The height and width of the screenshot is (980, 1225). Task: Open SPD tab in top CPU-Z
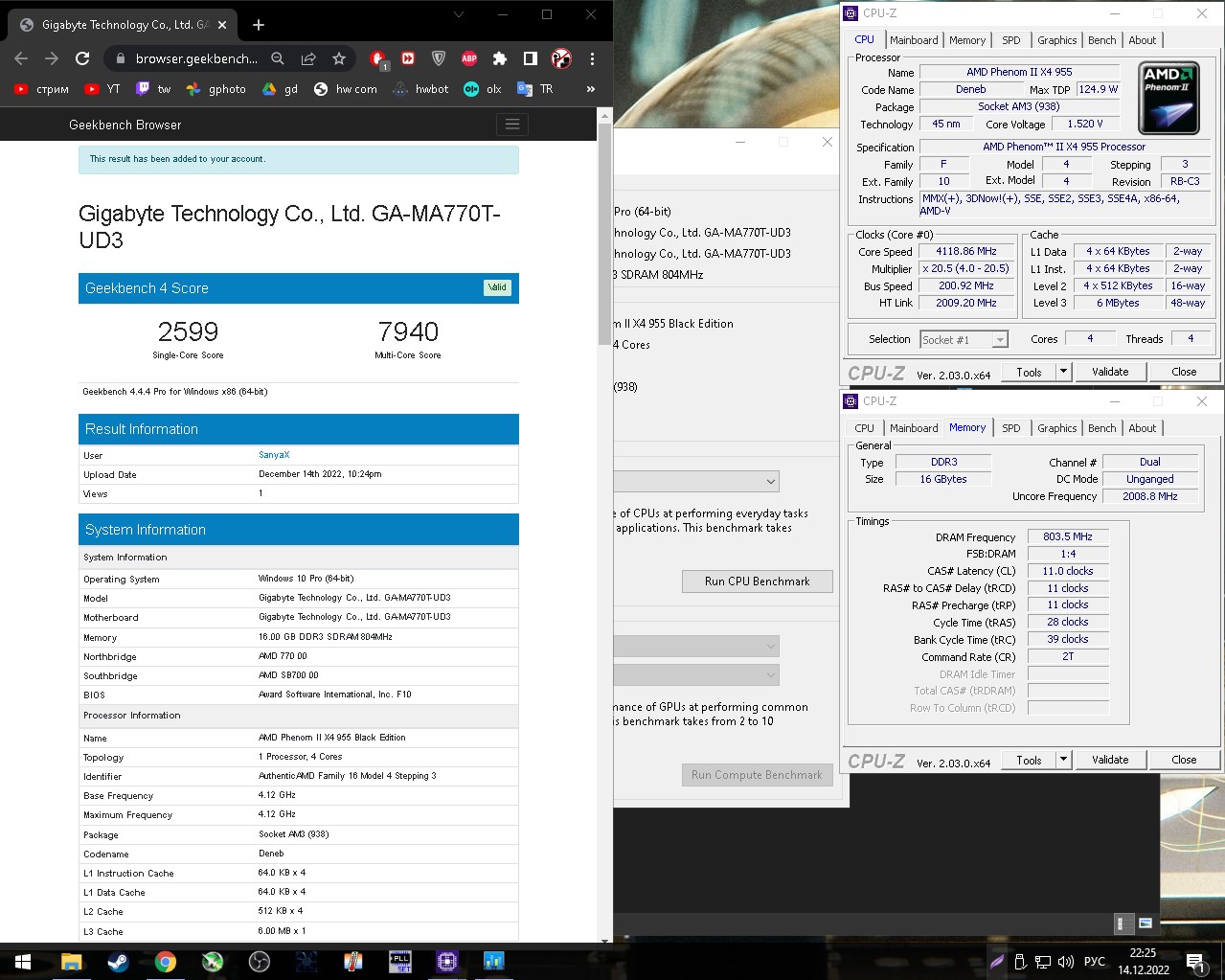1011,40
